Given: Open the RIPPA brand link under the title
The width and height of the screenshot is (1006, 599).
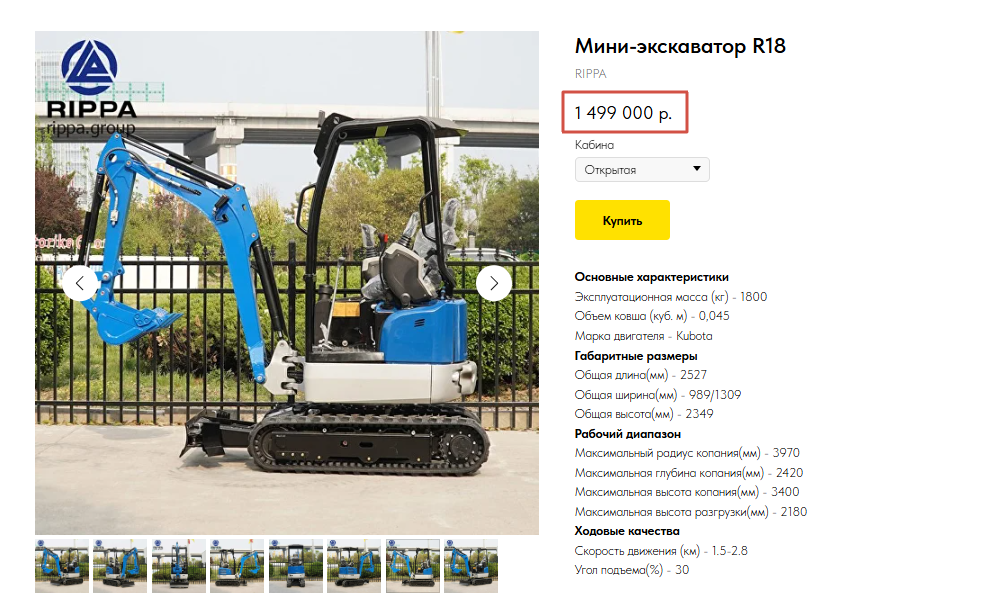Looking at the screenshot, I should pyautogui.click(x=590, y=74).
